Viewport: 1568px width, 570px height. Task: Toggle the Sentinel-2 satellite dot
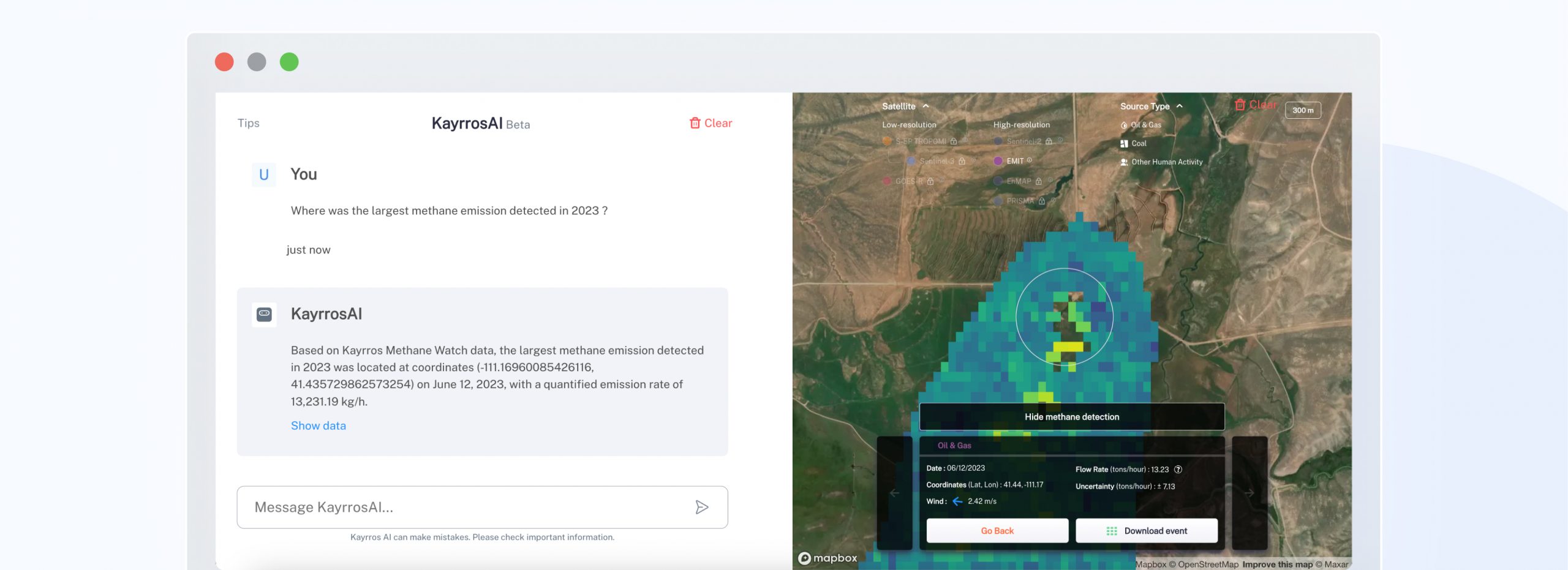[x=998, y=141]
